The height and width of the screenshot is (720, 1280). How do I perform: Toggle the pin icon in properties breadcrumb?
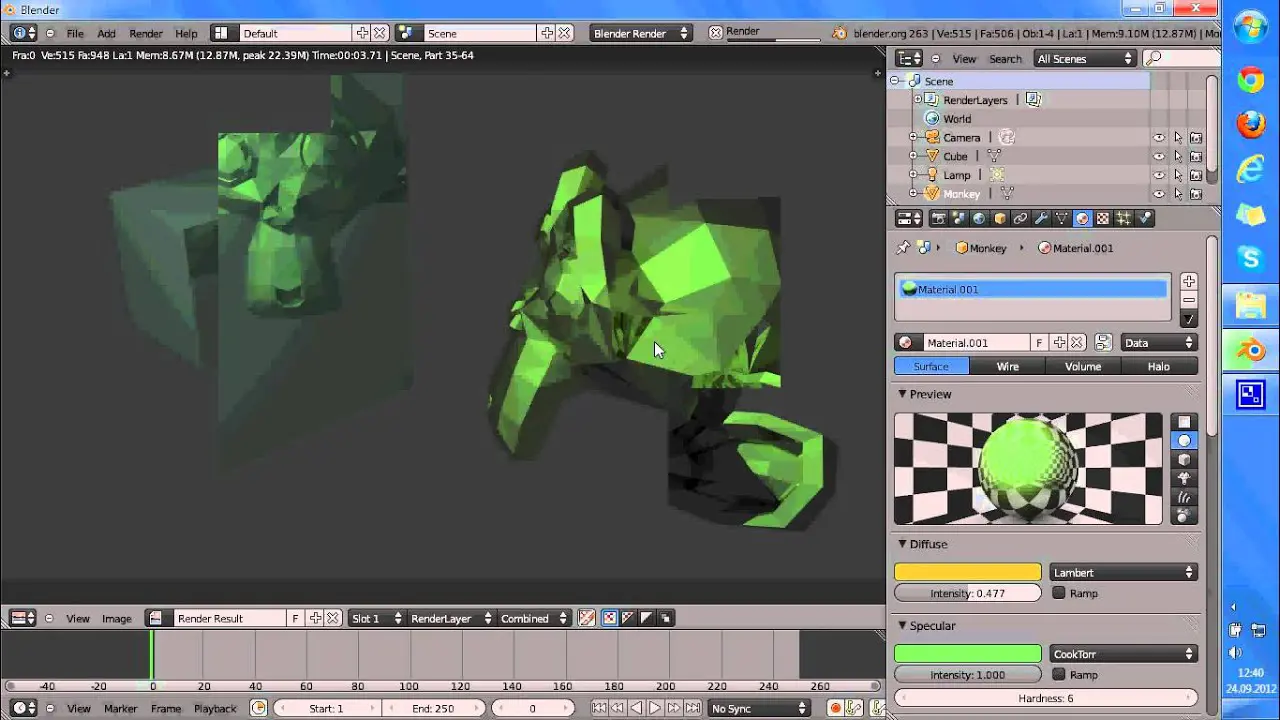[903, 248]
